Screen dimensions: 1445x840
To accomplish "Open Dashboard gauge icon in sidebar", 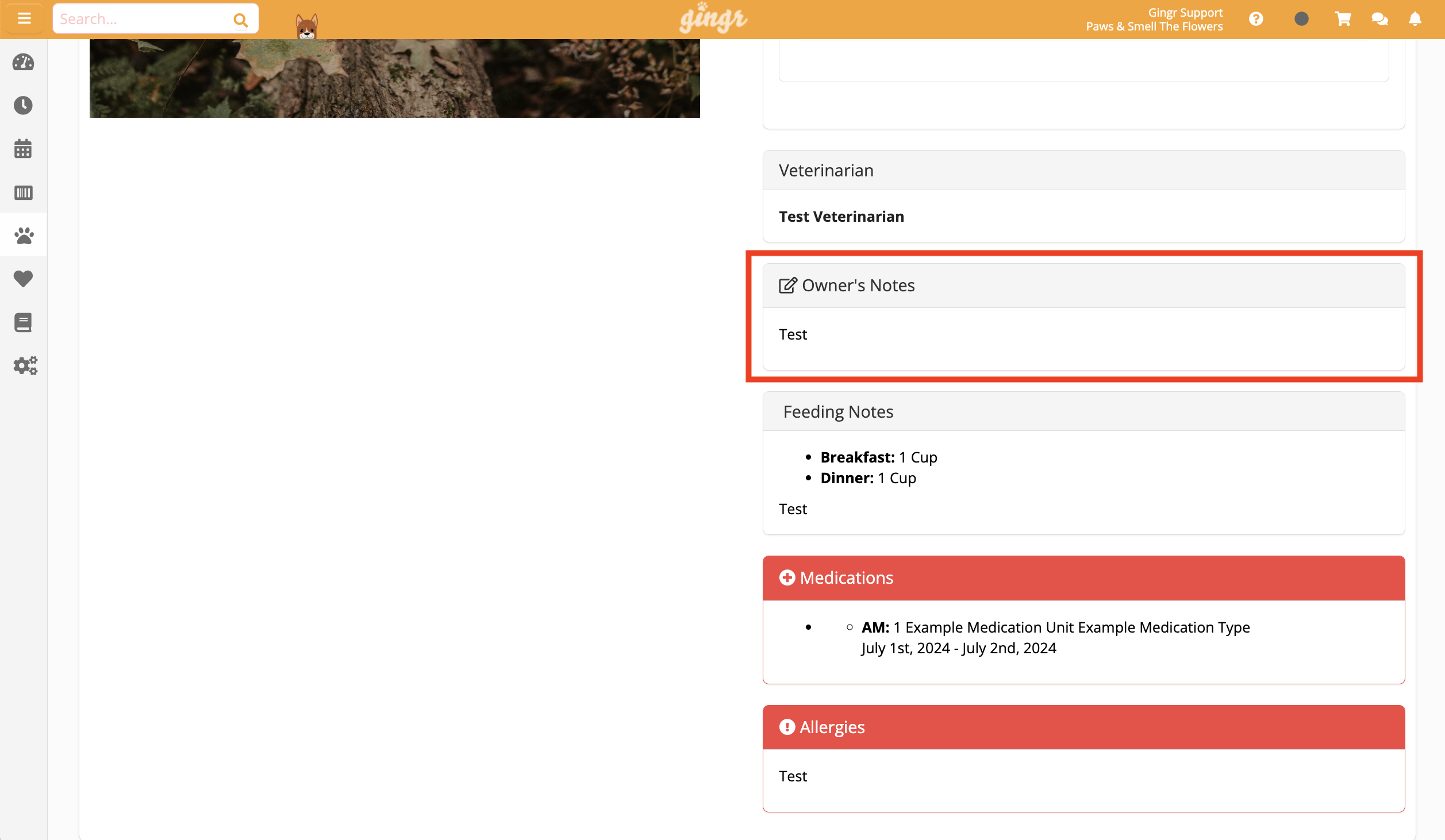I will (x=23, y=62).
